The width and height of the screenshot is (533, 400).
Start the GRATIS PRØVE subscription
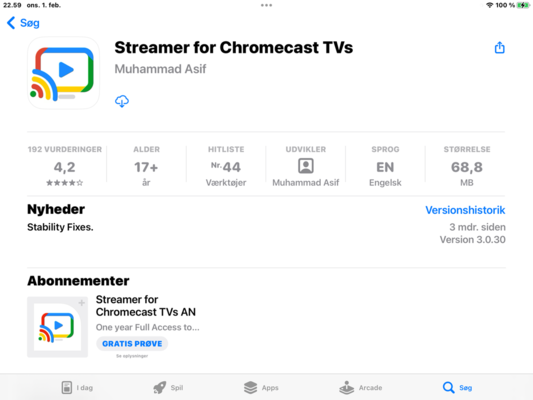[x=132, y=344]
